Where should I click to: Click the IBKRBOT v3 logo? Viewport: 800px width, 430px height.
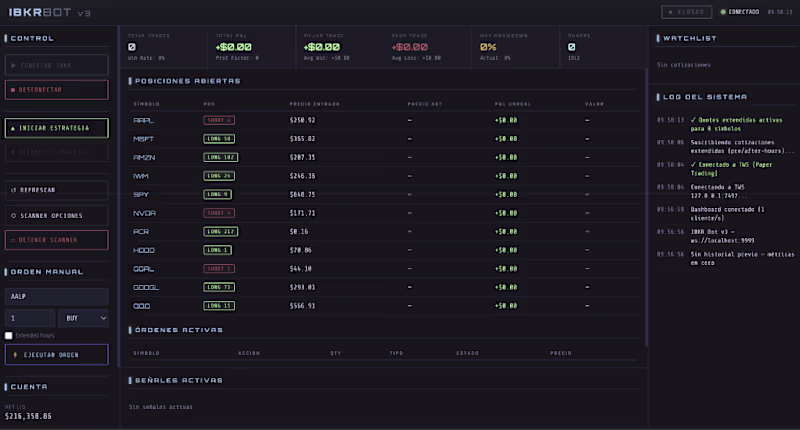tap(49, 12)
